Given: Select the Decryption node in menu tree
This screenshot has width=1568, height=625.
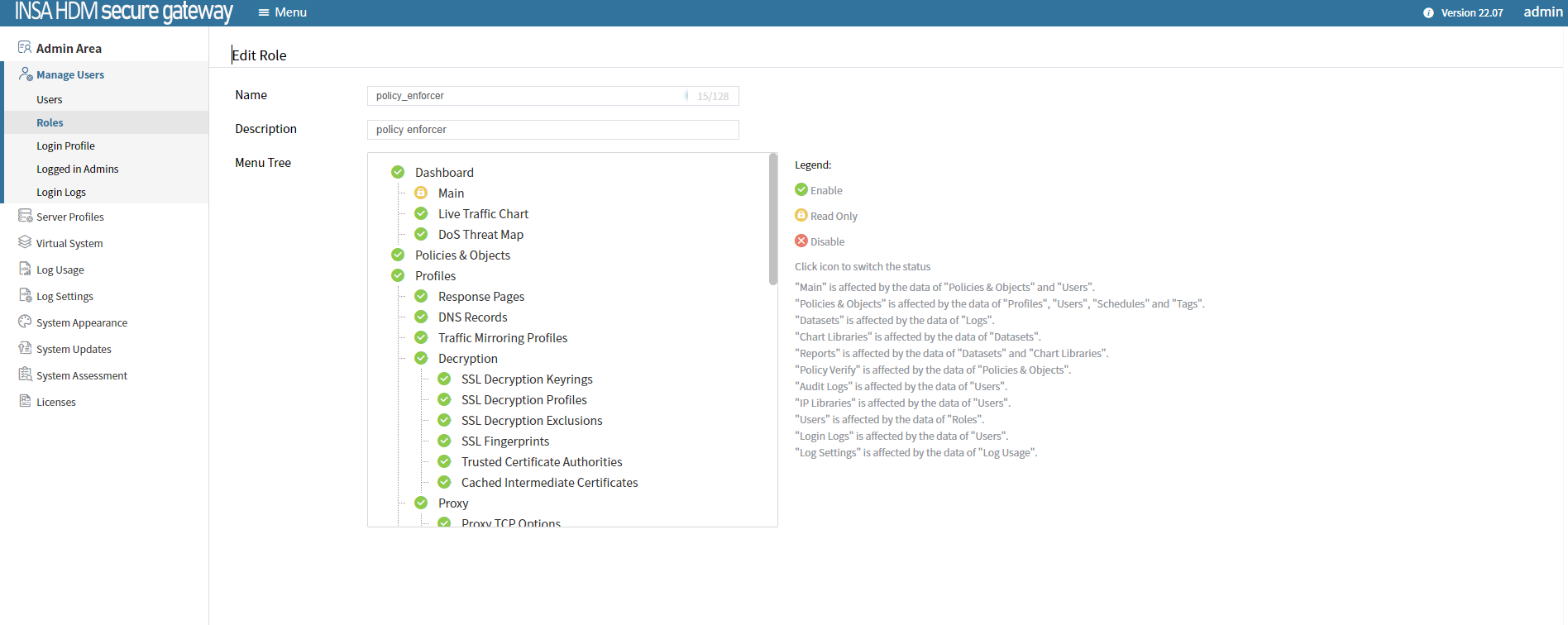Looking at the screenshot, I should [467, 359].
